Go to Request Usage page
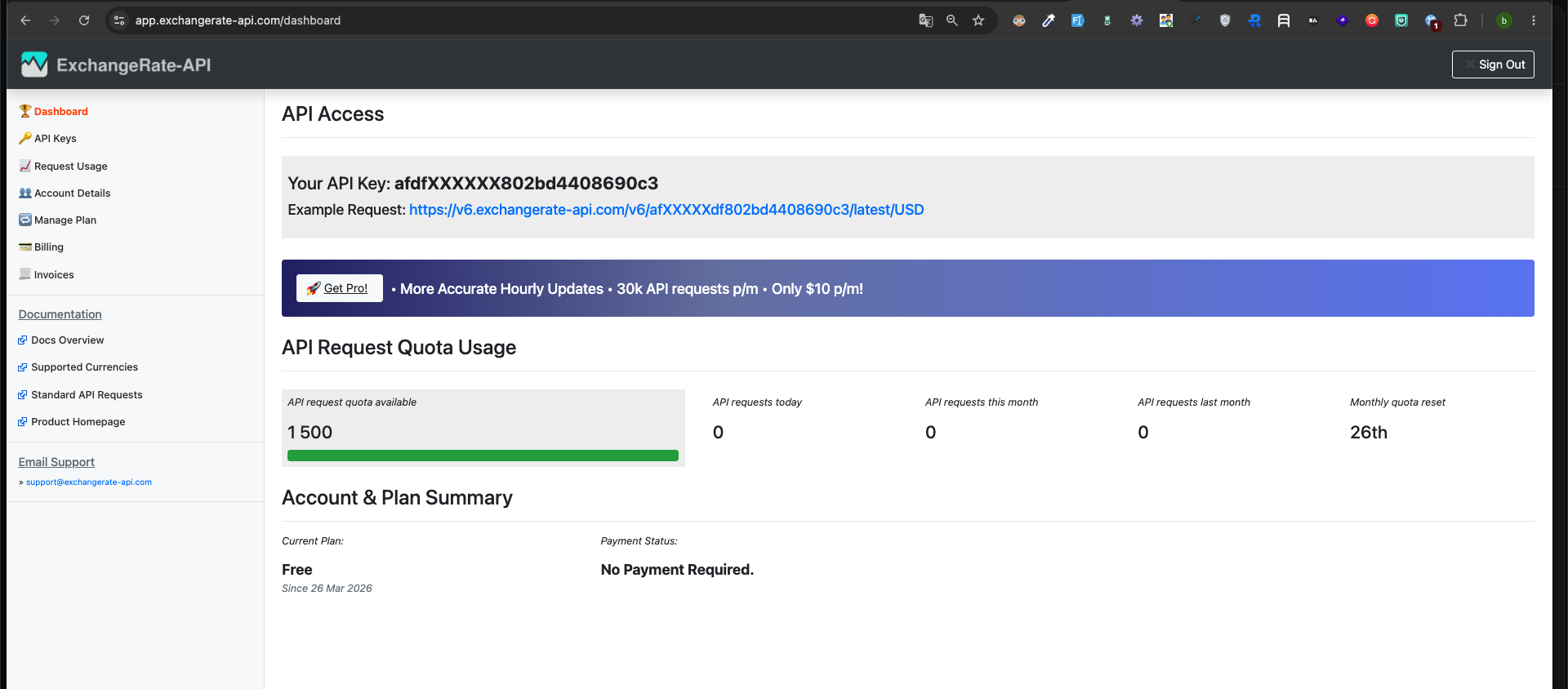The image size is (1568, 689). click(71, 167)
